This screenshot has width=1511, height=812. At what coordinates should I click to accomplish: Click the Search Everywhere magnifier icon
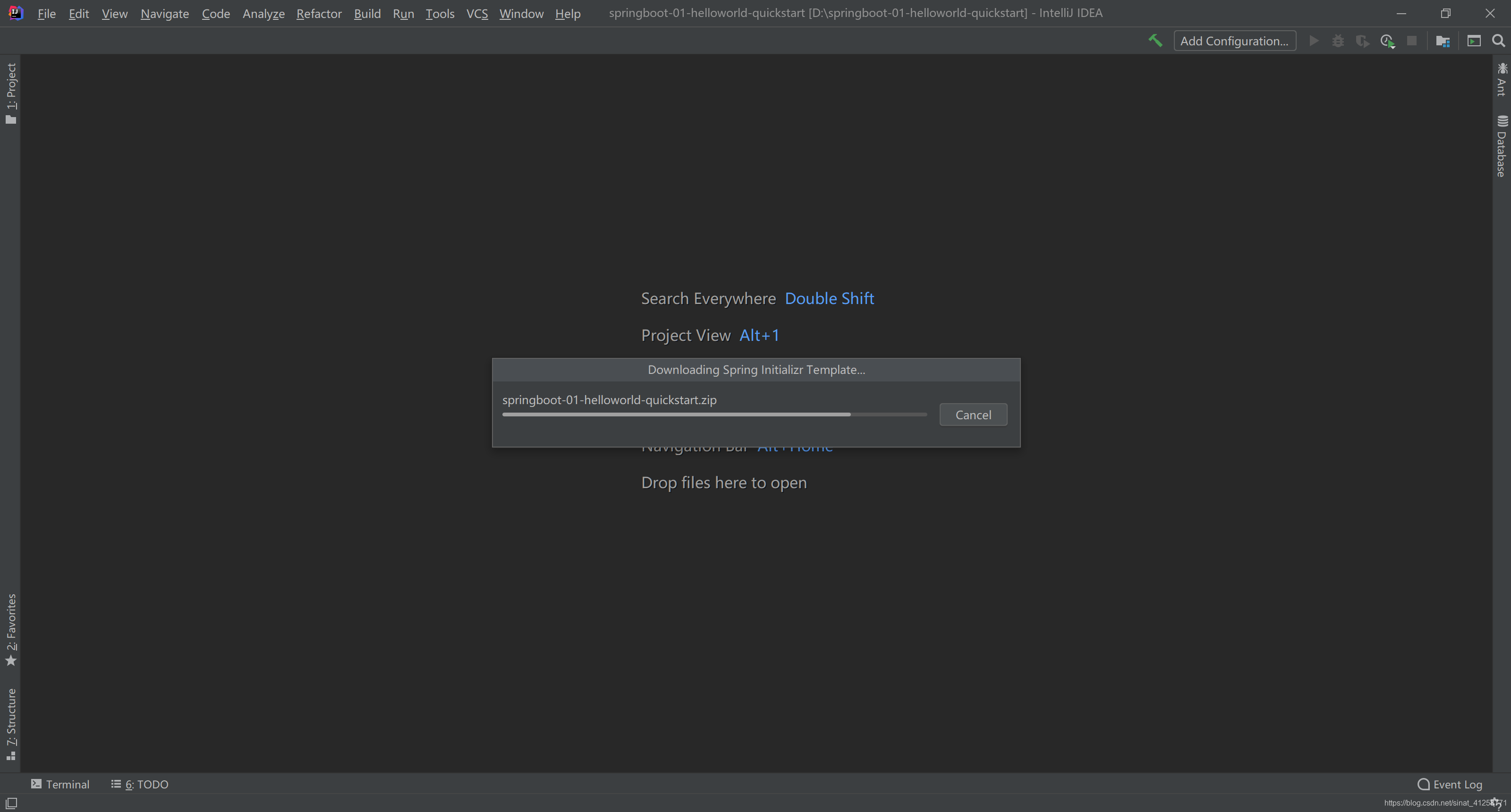[1498, 41]
